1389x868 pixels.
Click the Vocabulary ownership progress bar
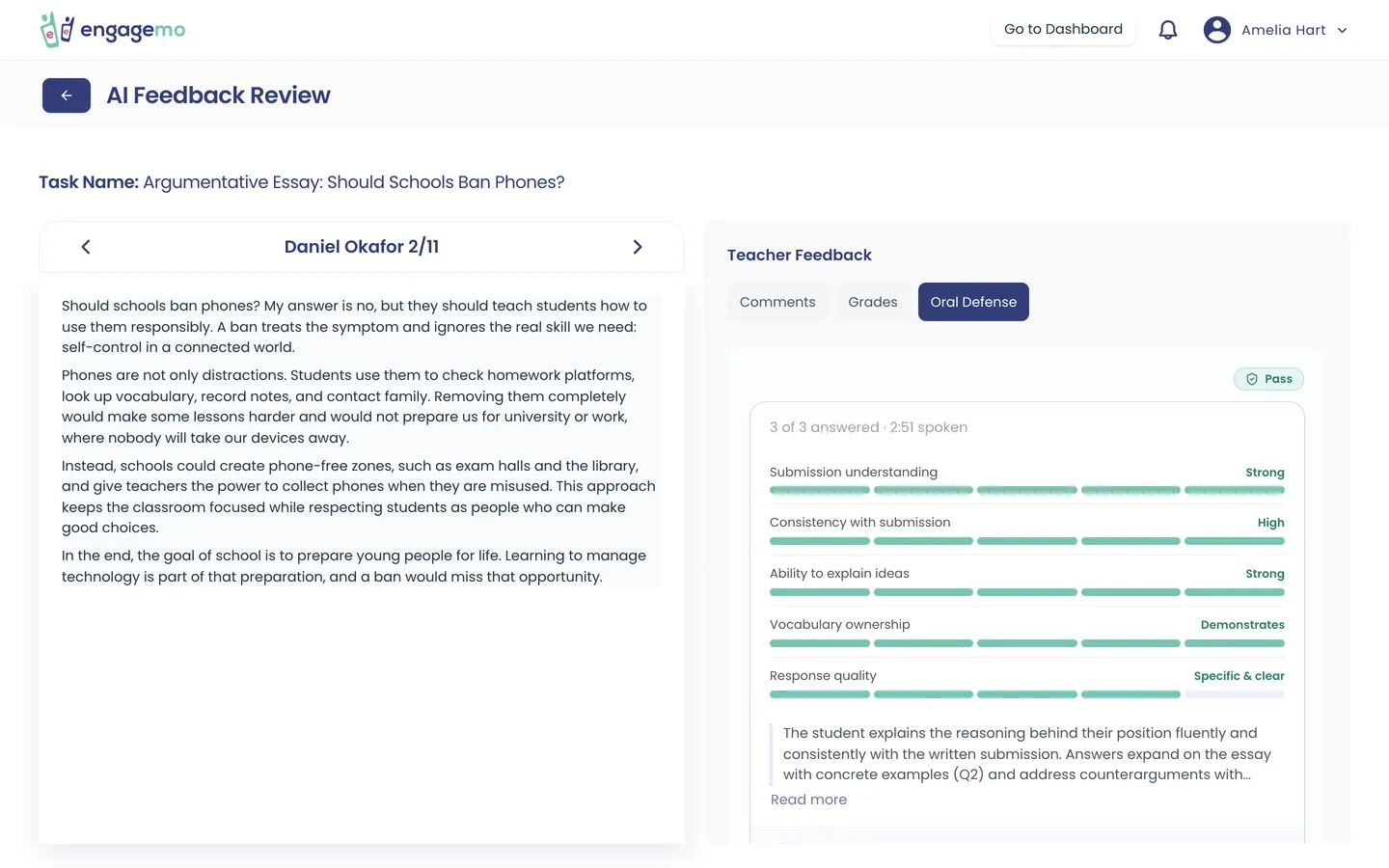(x=1027, y=643)
